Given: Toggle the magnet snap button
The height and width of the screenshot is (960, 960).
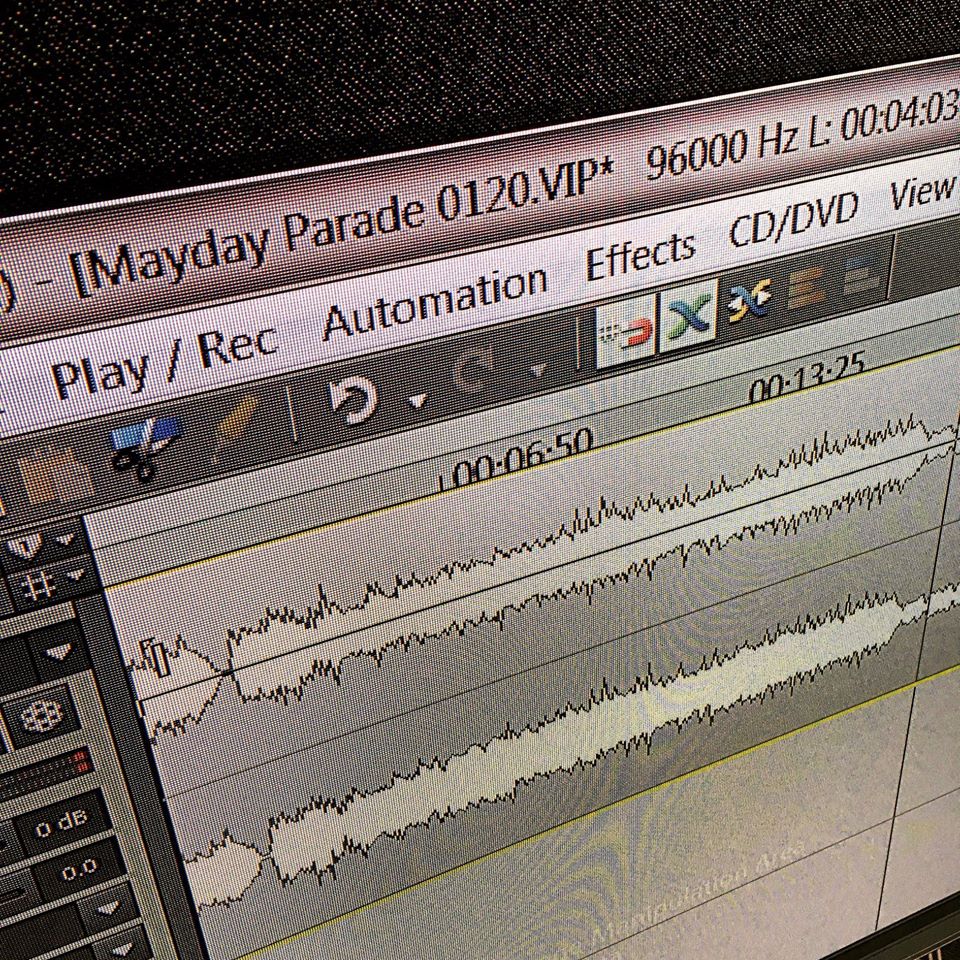Looking at the screenshot, I should [627, 331].
